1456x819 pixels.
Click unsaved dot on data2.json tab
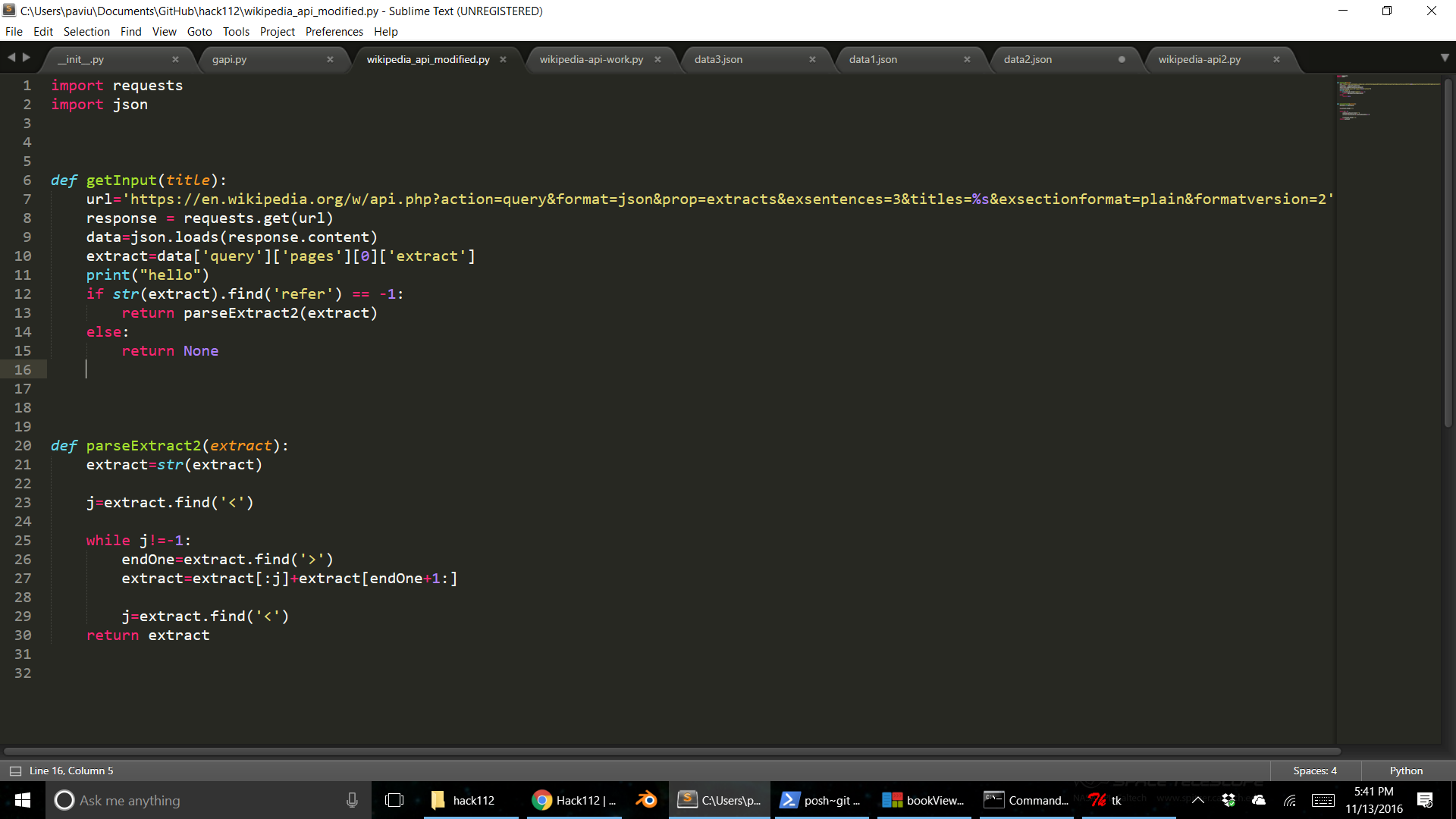[x=1122, y=59]
